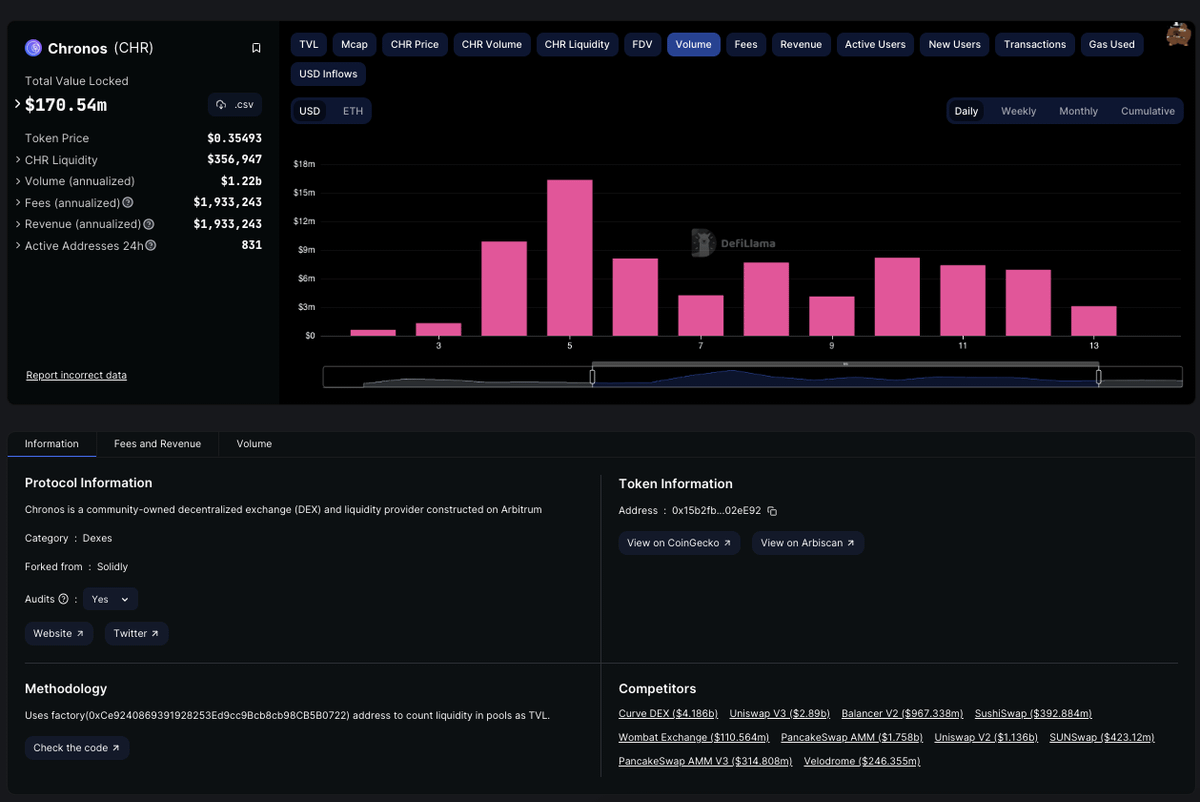The height and width of the screenshot is (802, 1200).
Task: Expand the Volume (annualized) row
Action: (80, 181)
